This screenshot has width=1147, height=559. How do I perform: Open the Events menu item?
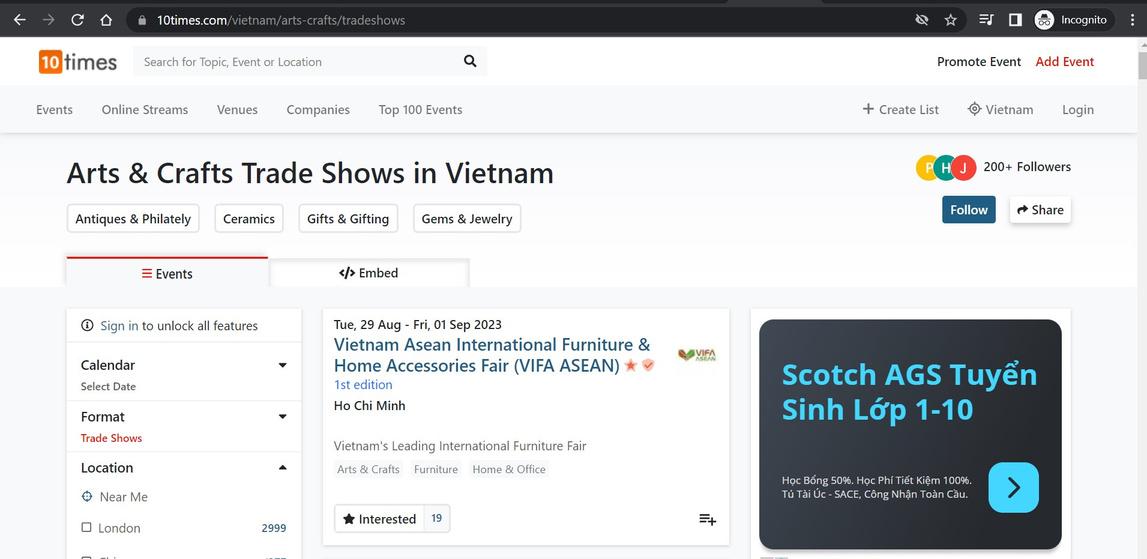[54, 110]
